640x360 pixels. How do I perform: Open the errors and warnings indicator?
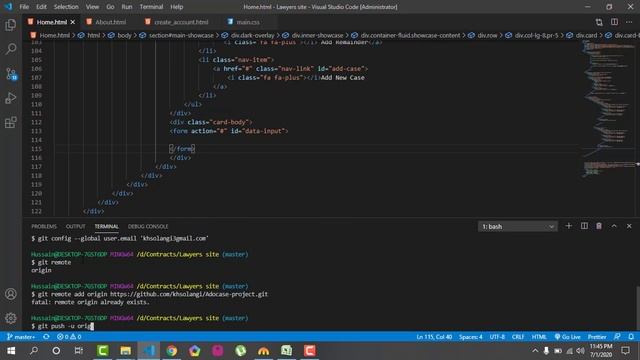pyautogui.click(x=69, y=337)
